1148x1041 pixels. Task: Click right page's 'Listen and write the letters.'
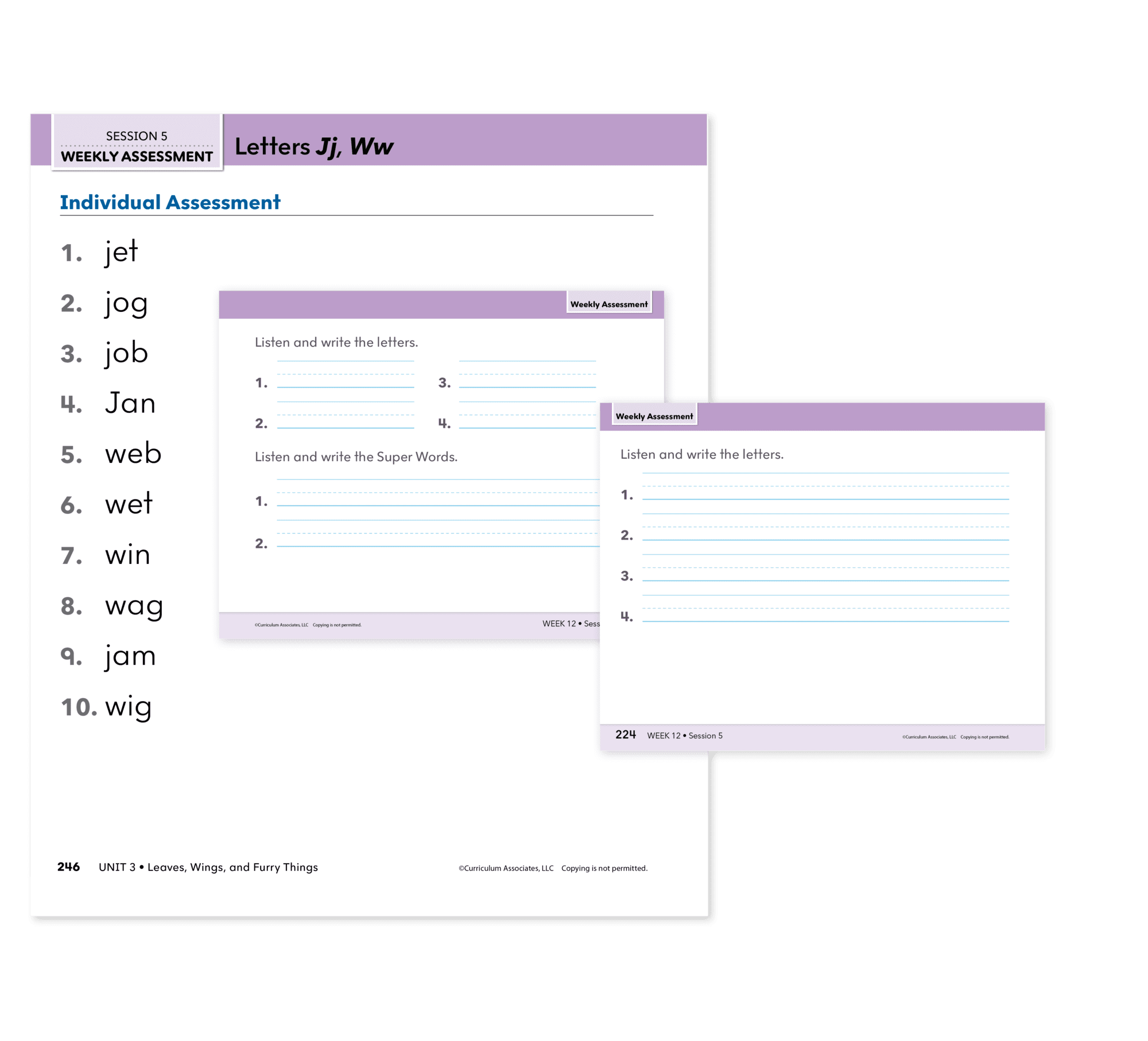tap(702, 454)
